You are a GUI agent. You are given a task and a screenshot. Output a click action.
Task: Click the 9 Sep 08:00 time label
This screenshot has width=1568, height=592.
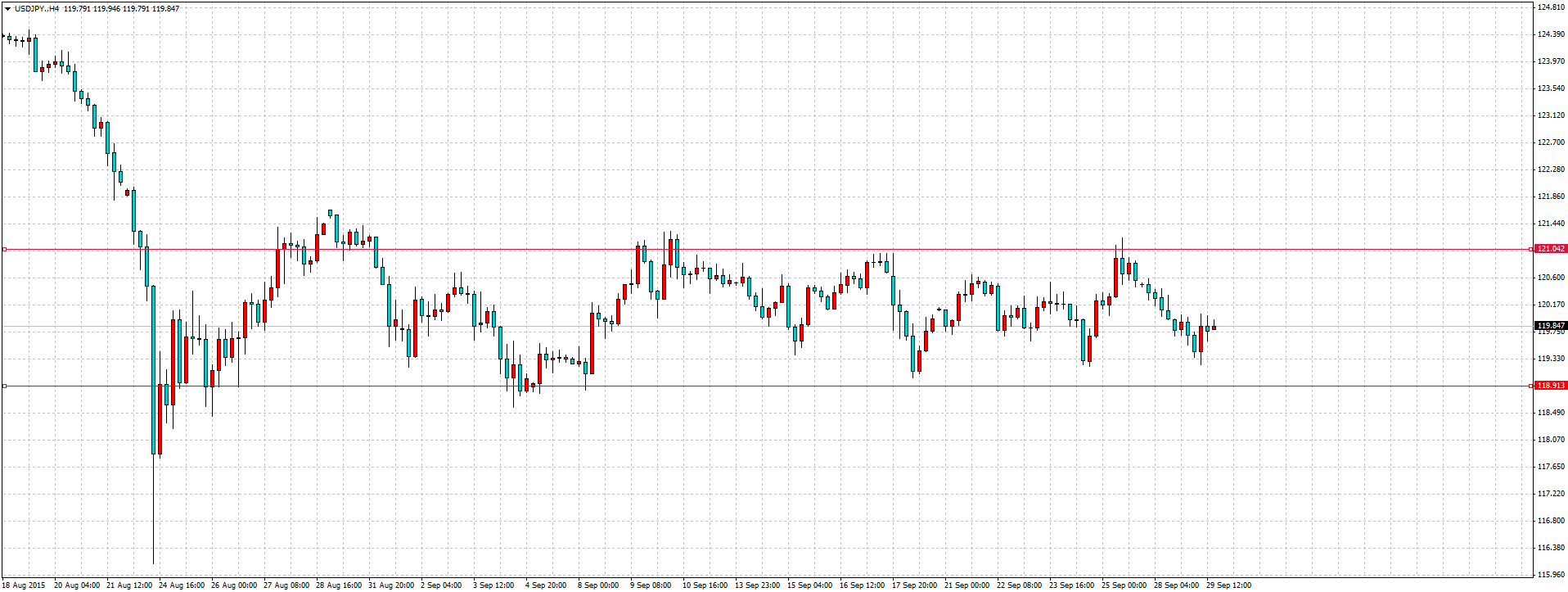(651, 585)
